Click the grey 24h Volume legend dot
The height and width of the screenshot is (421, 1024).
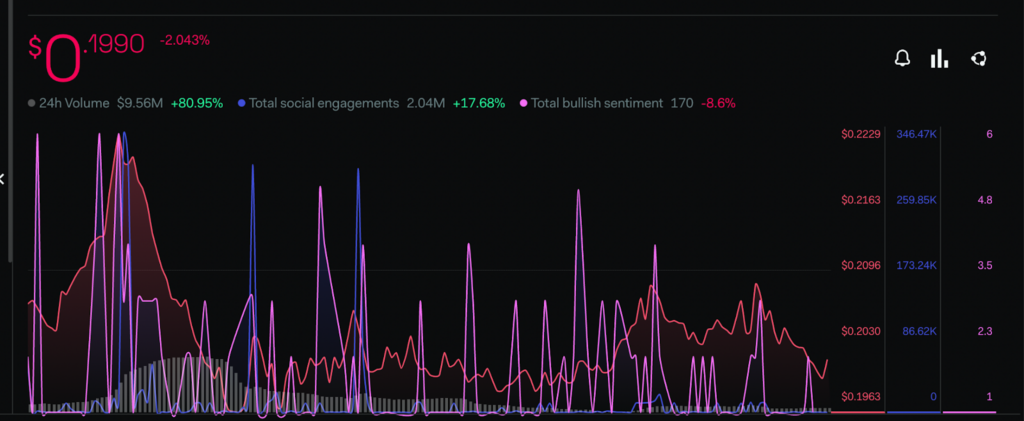click(31, 103)
